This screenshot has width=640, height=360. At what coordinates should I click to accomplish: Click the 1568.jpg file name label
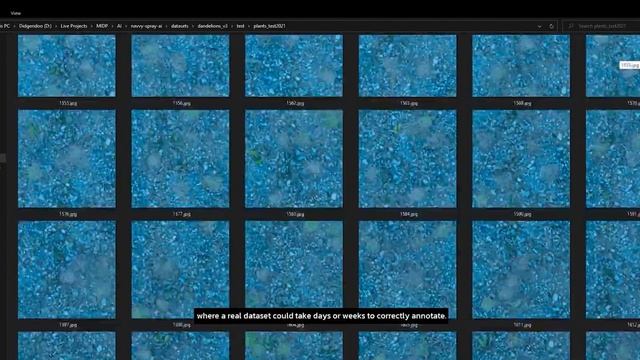(x=522, y=104)
